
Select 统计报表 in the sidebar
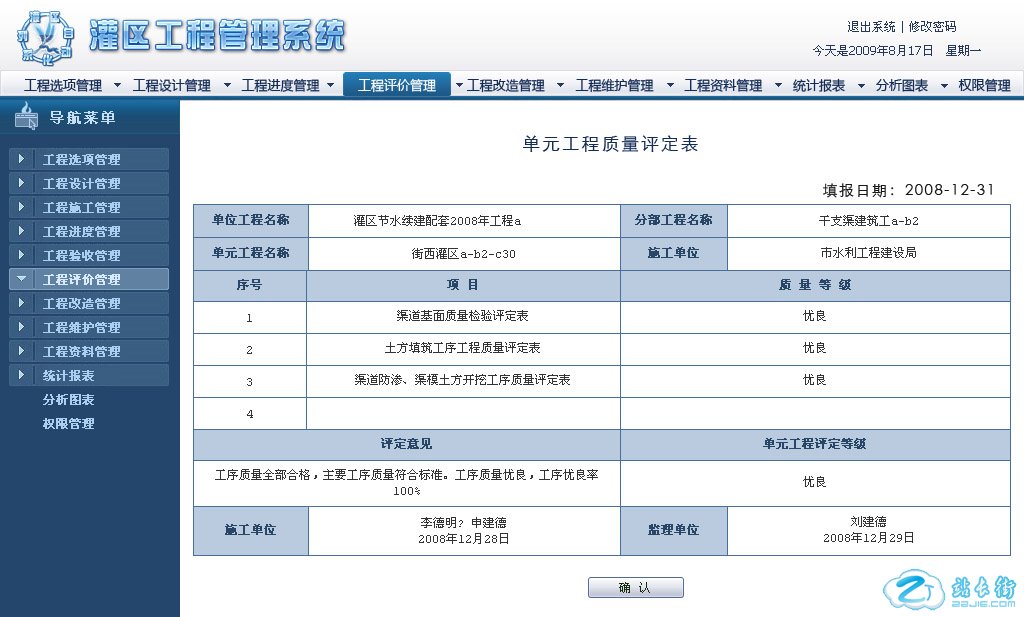[68, 375]
